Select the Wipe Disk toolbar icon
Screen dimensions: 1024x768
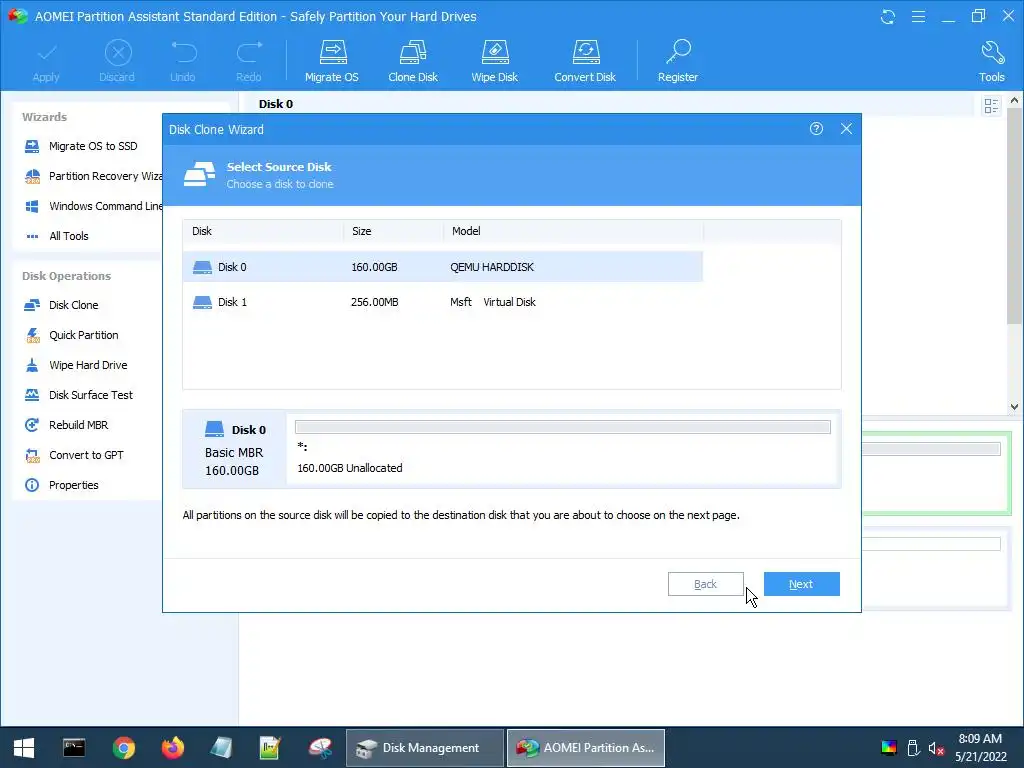click(x=494, y=61)
